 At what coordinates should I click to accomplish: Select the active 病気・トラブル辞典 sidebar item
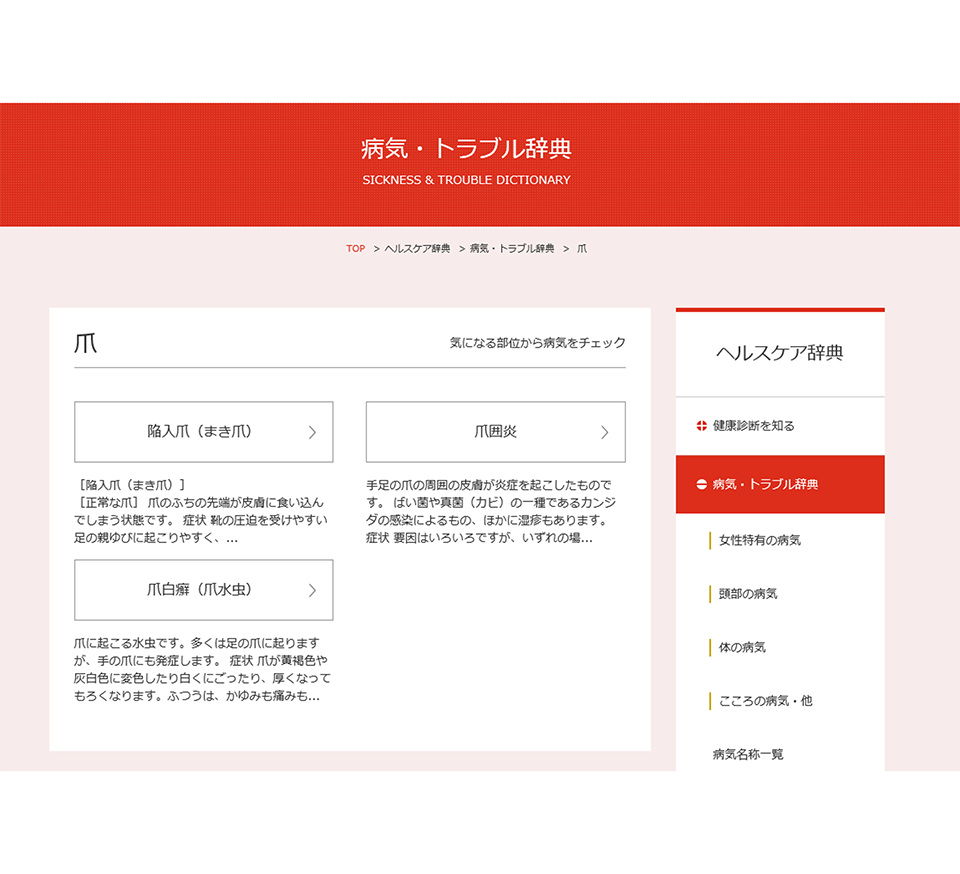(780, 484)
